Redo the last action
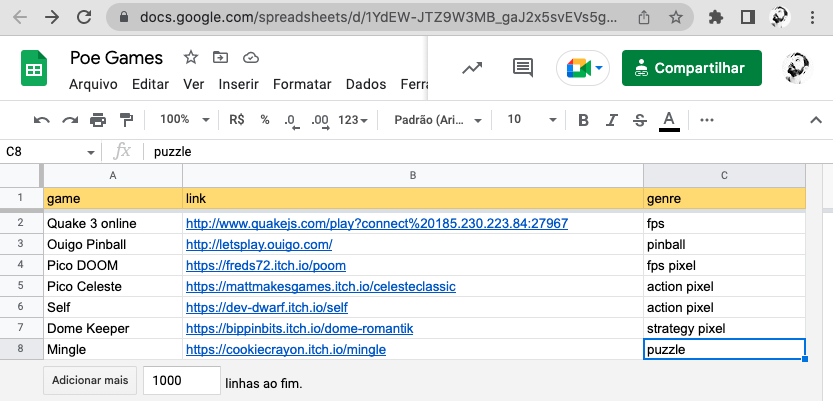 point(70,120)
